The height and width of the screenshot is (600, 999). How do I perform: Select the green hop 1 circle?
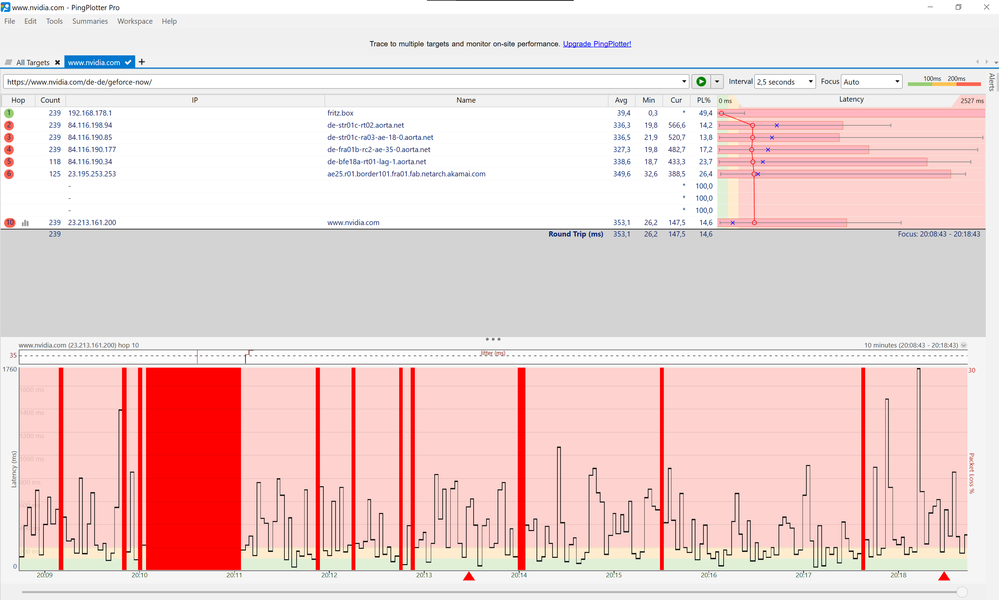9,114
